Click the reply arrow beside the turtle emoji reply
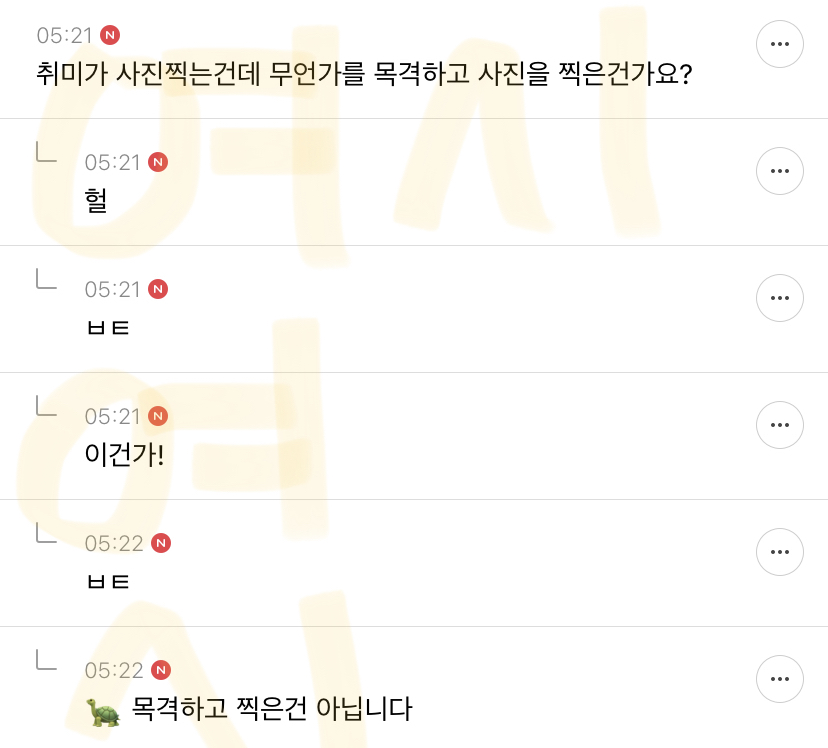Viewport: 828px width, 748px height. [46, 660]
